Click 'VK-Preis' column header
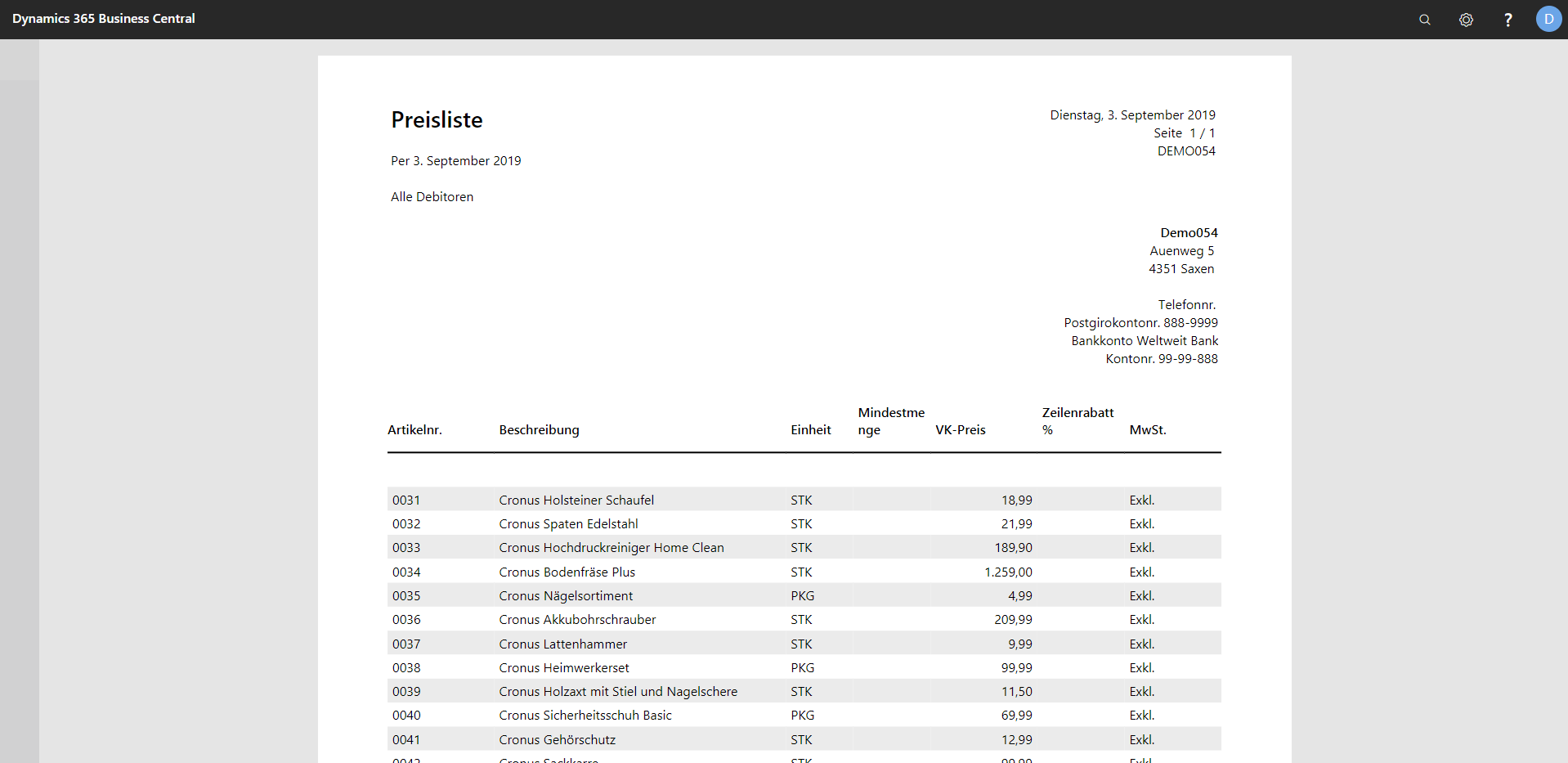The height and width of the screenshot is (763, 1568). click(x=960, y=430)
